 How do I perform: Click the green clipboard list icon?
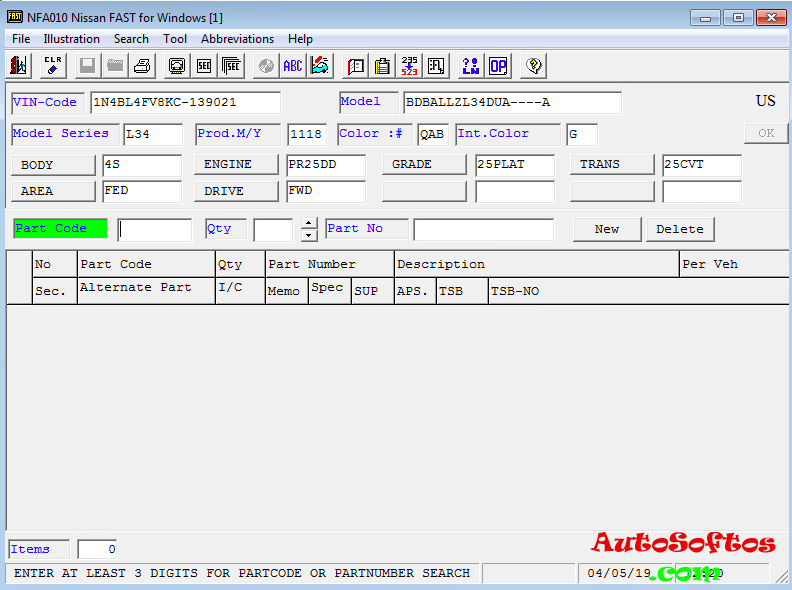tap(383, 66)
